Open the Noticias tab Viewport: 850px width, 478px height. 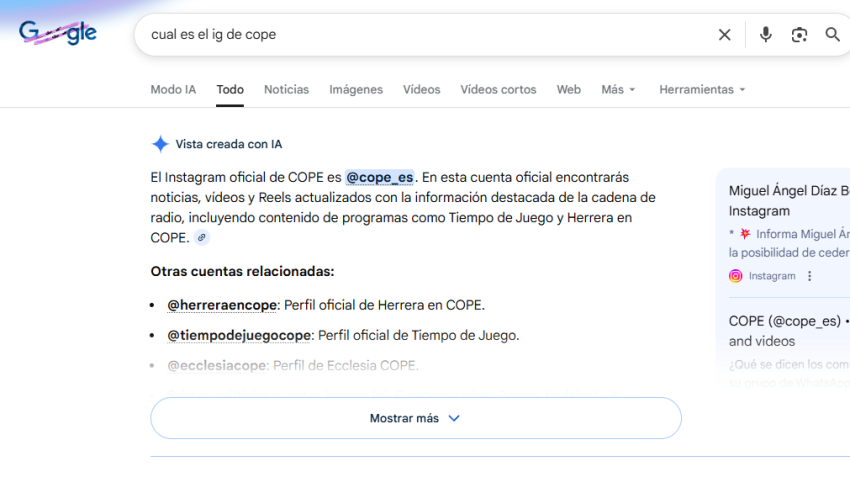click(286, 89)
